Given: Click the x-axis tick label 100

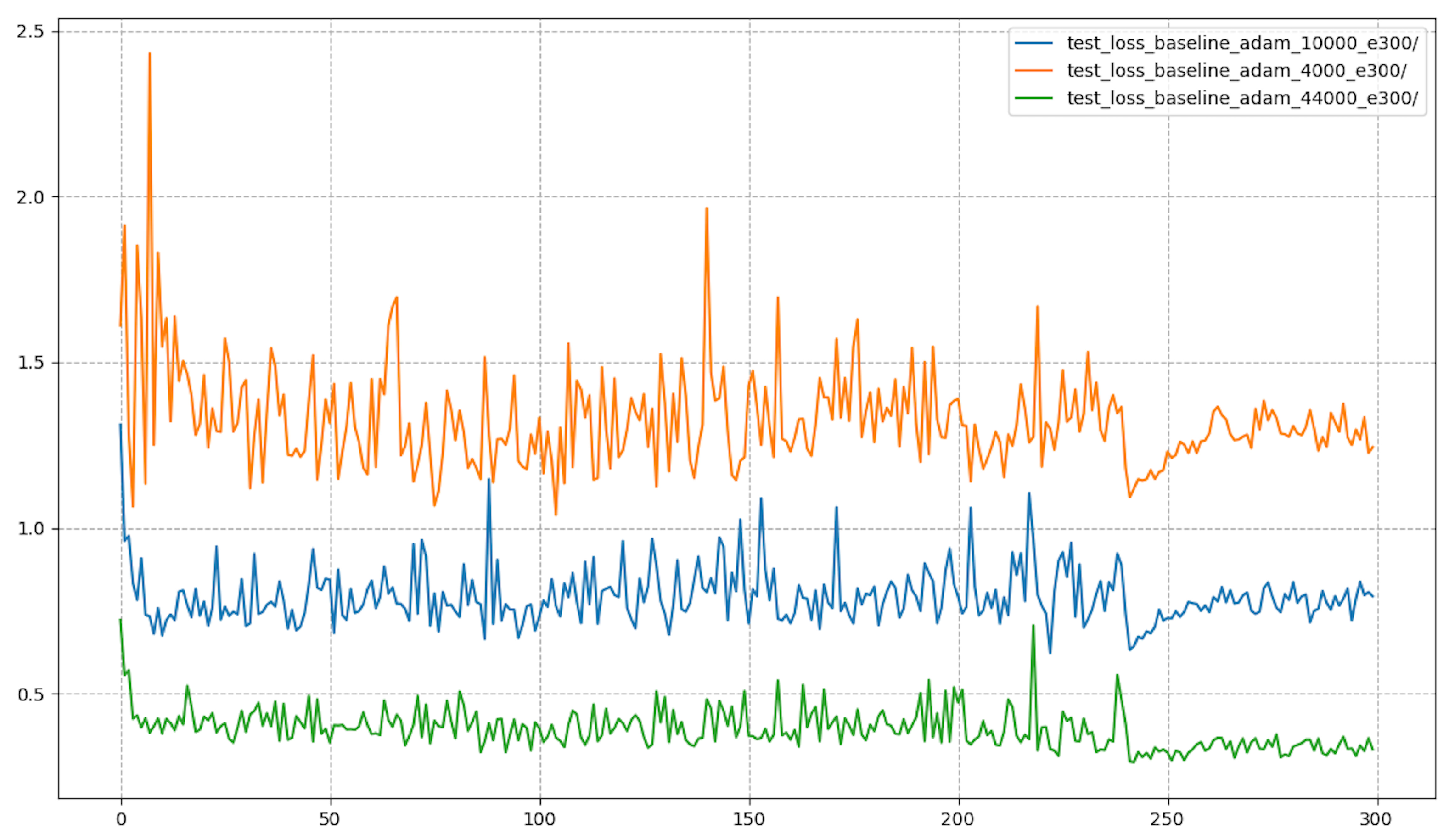Looking at the screenshot, I should pos(539,819).
